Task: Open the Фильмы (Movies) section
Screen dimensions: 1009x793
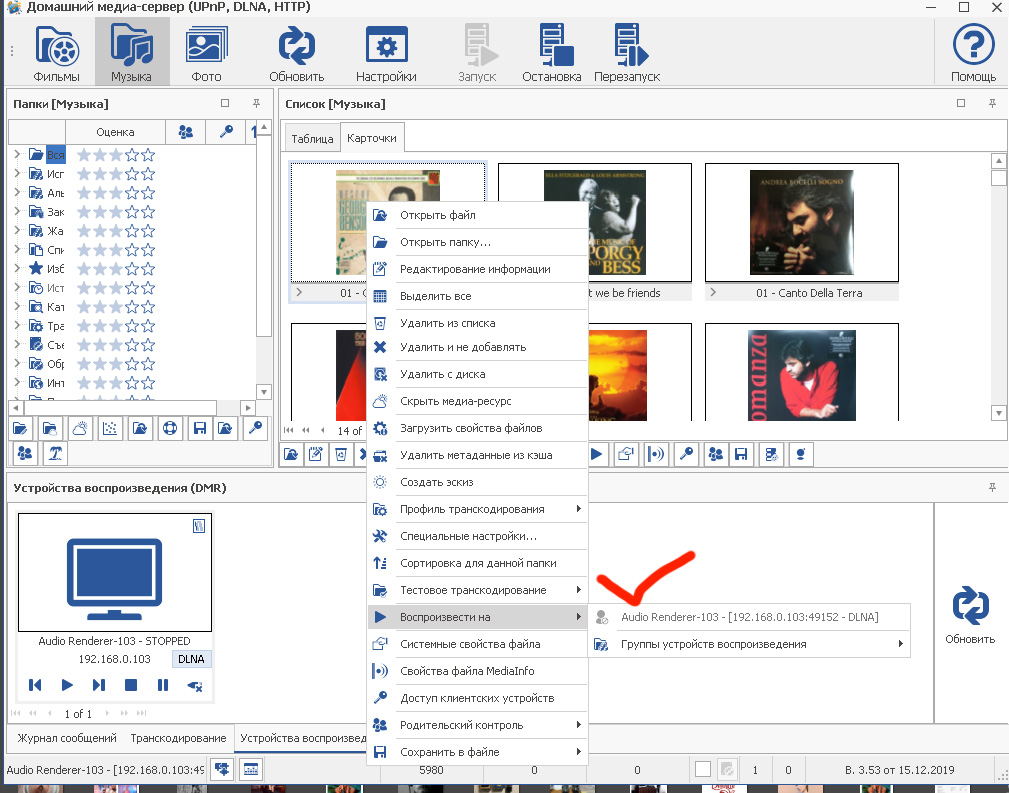Action: (x=56, y=51)
